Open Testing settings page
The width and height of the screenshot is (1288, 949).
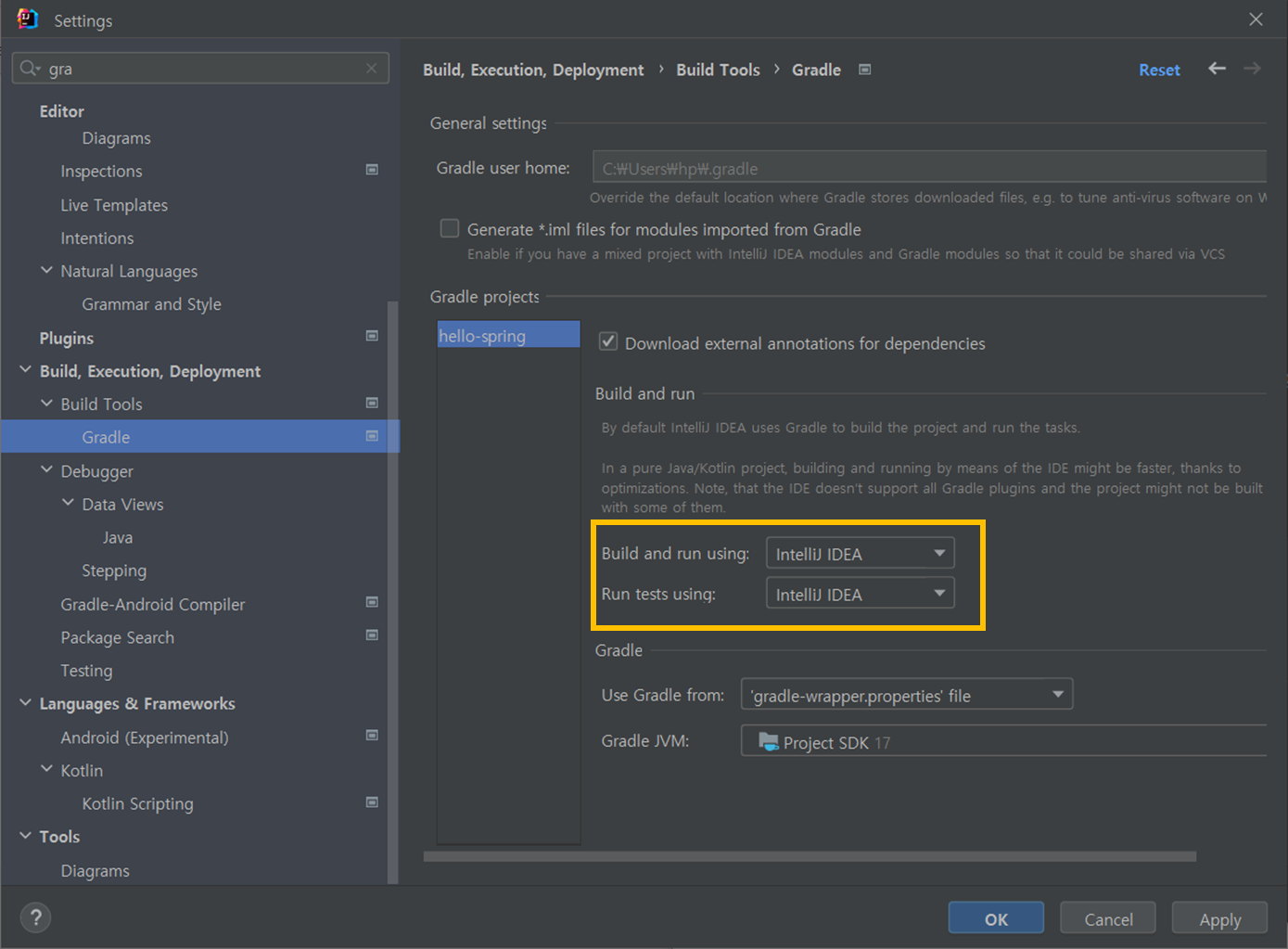86,671
